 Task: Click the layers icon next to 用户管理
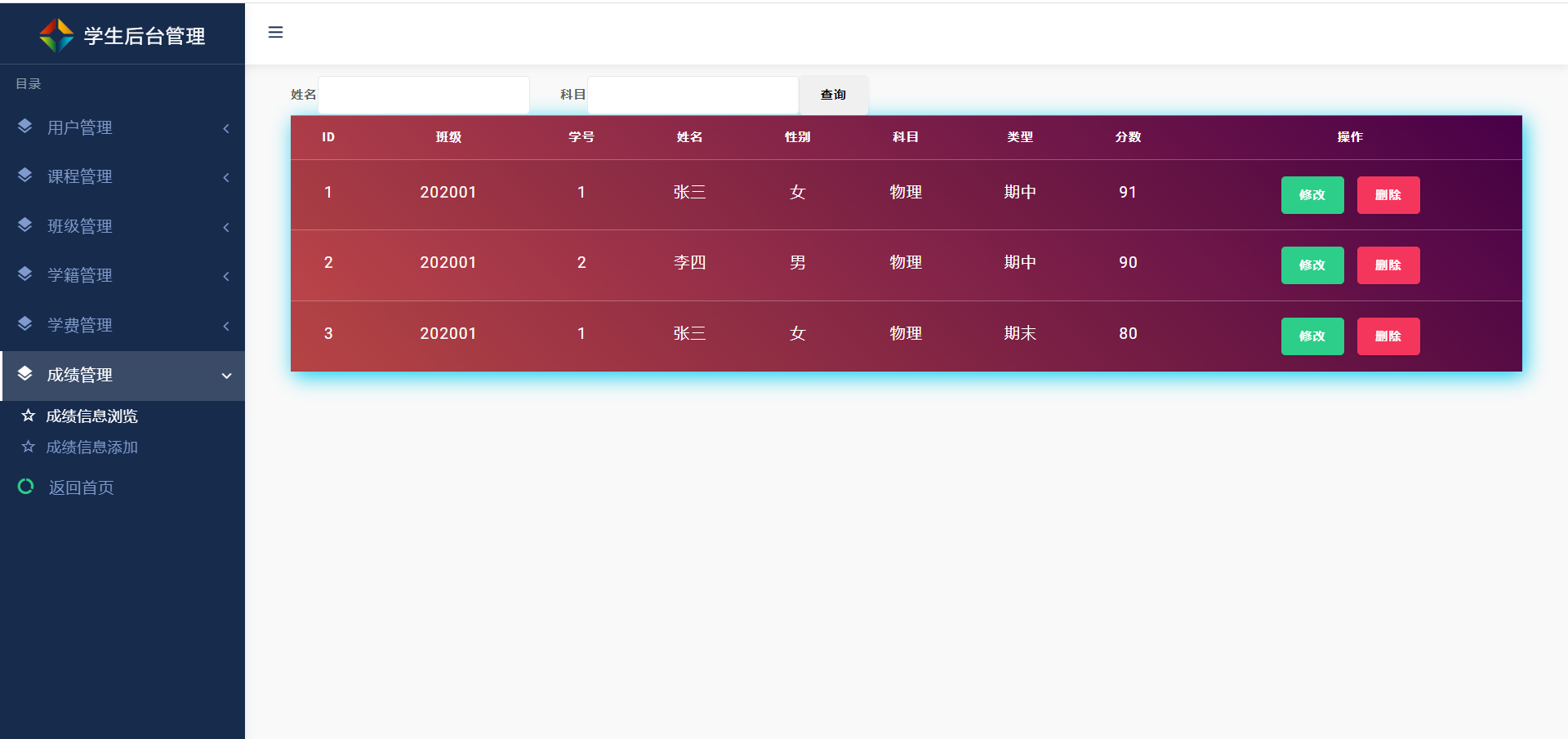point(25,126)
